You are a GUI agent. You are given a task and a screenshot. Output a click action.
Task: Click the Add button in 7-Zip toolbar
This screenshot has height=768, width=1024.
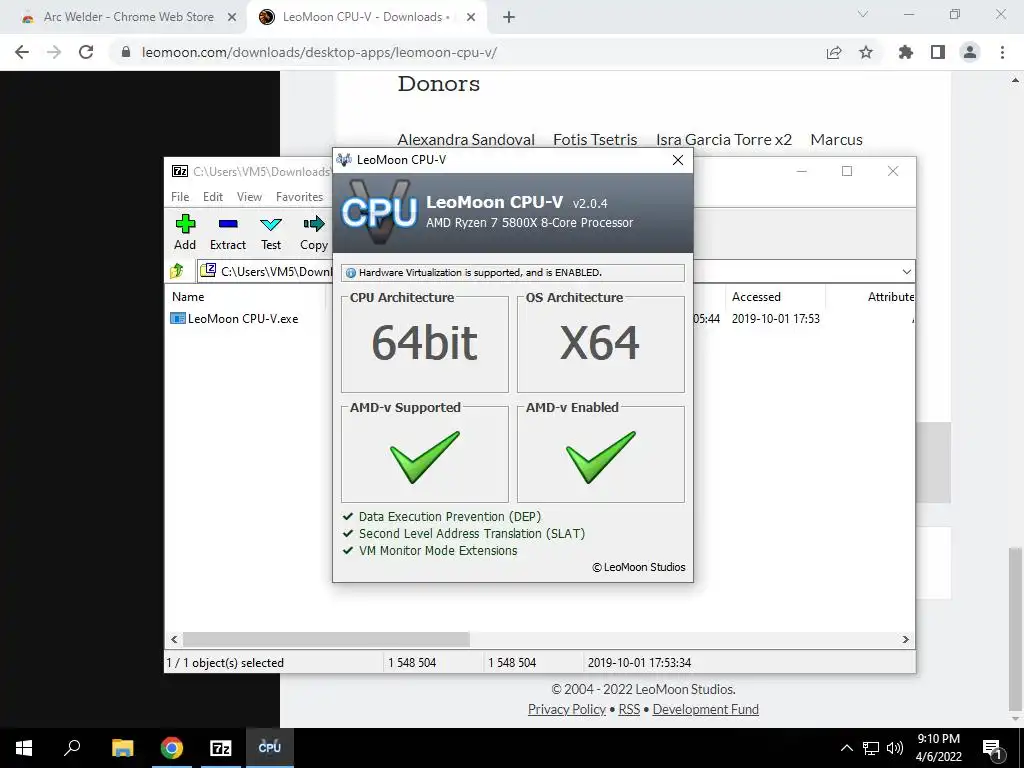pyautogui.click(x=185, y=232)
